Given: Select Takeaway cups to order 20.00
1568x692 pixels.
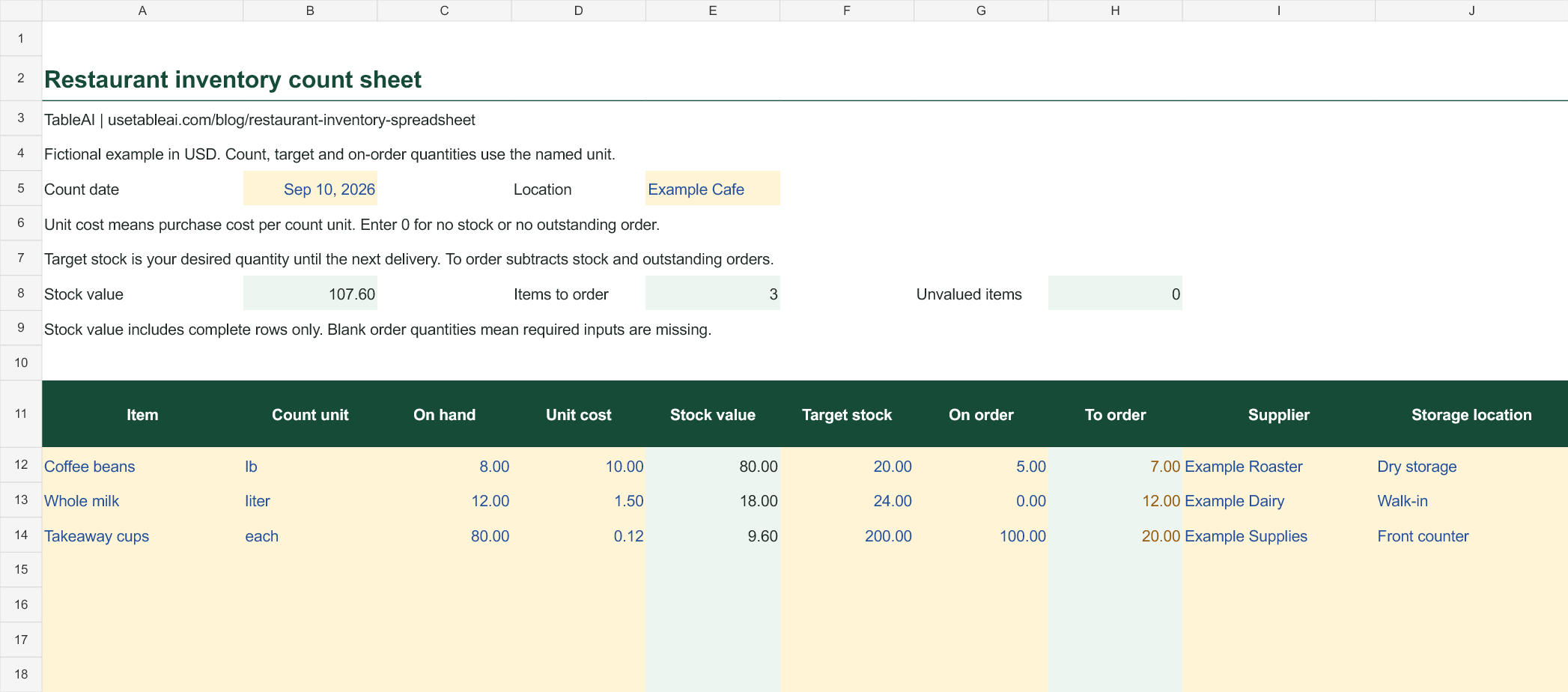Looking at the screenshot, I should [1115, 535].
